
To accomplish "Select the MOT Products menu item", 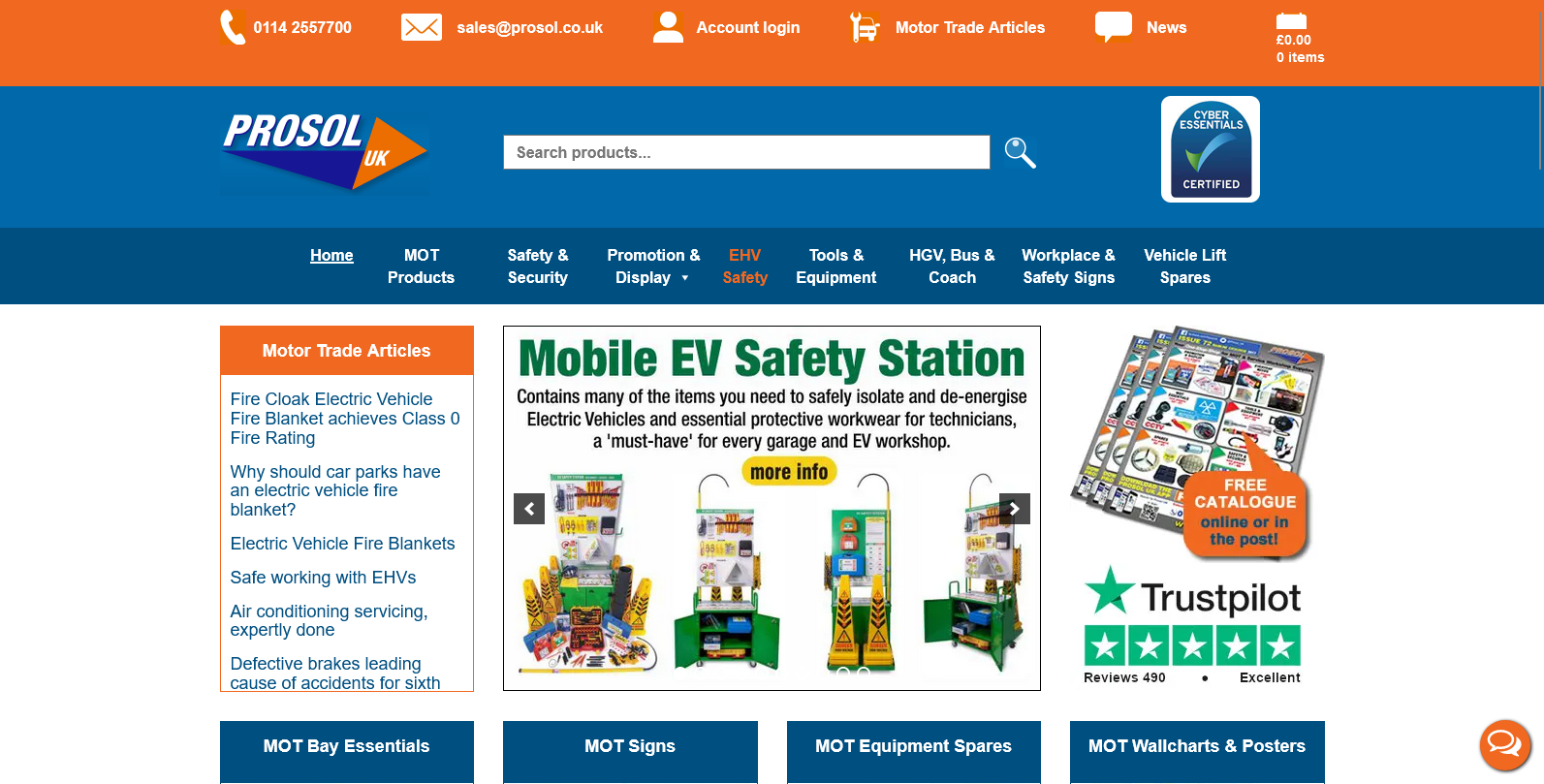I will 421,267.
